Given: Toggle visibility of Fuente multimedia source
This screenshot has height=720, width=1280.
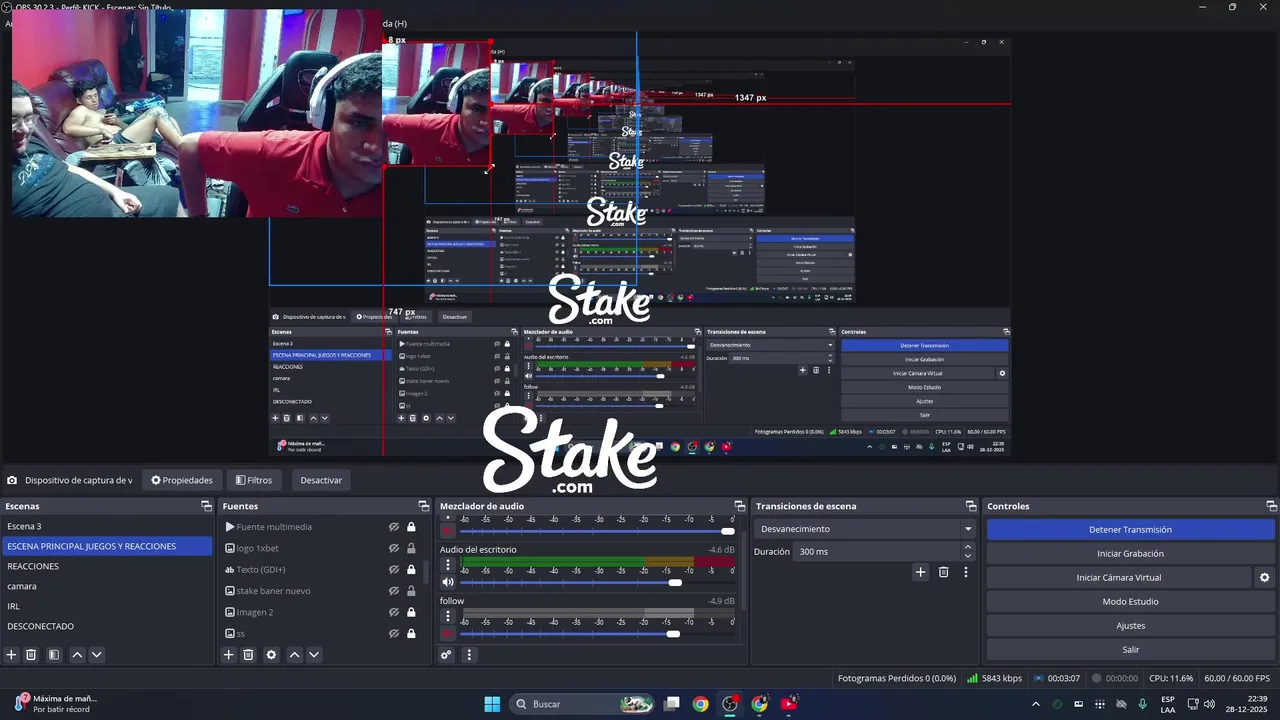Looking at the screenshot, I should [394, 527].
